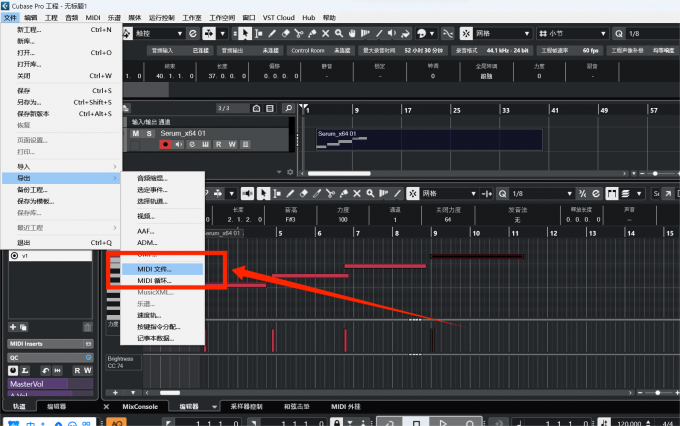The height and width of the screenshot is (426, 680).
Task: Toggle record enable on Serum_x64 01 track
Action: point(165,144)
